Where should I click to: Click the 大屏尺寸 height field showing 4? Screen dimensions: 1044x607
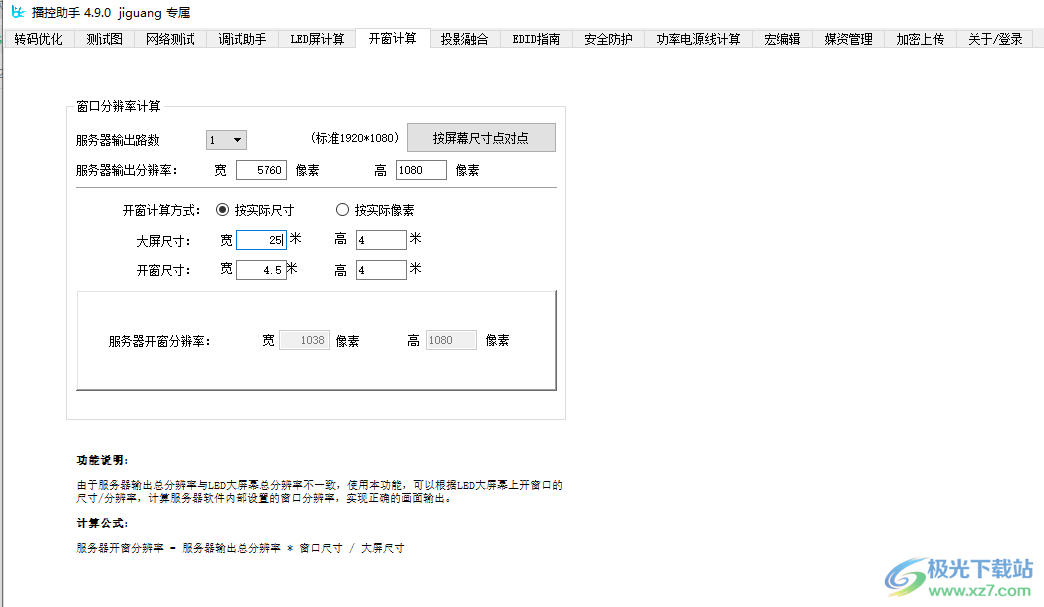click(379, 239)
